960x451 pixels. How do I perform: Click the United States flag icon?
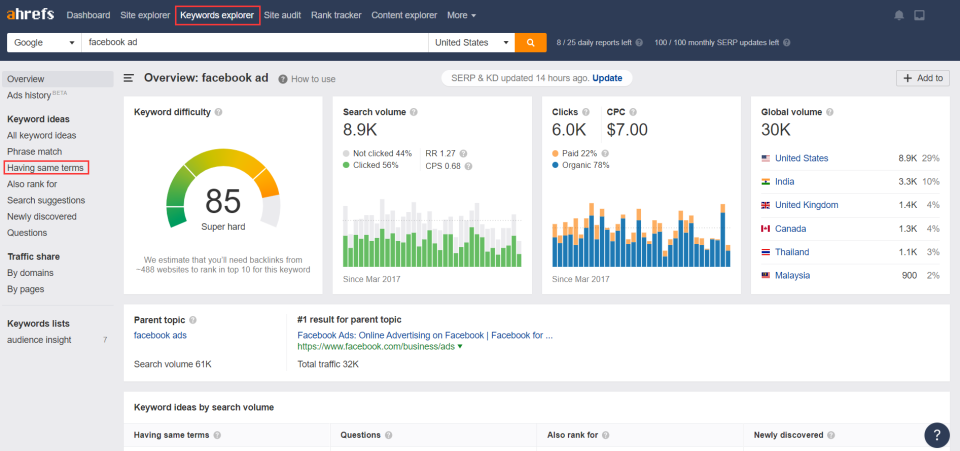click(765, 158)
